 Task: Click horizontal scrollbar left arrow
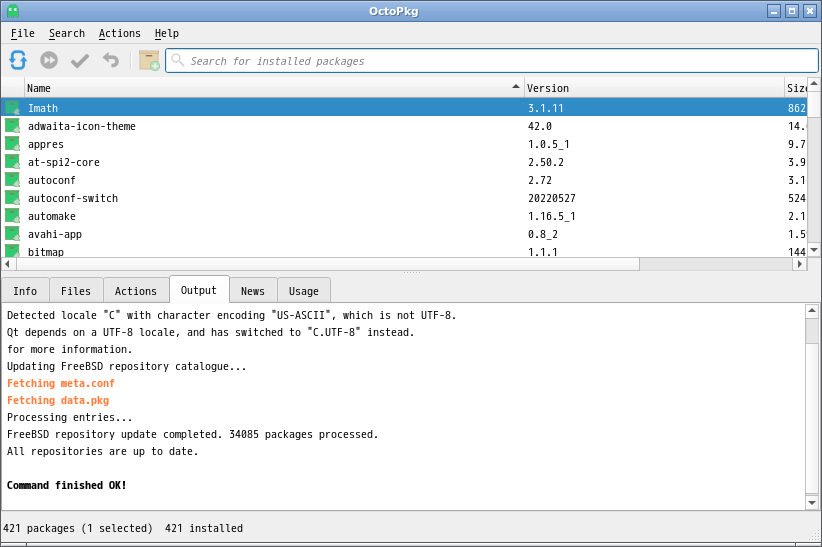click(x=7, y=264)
